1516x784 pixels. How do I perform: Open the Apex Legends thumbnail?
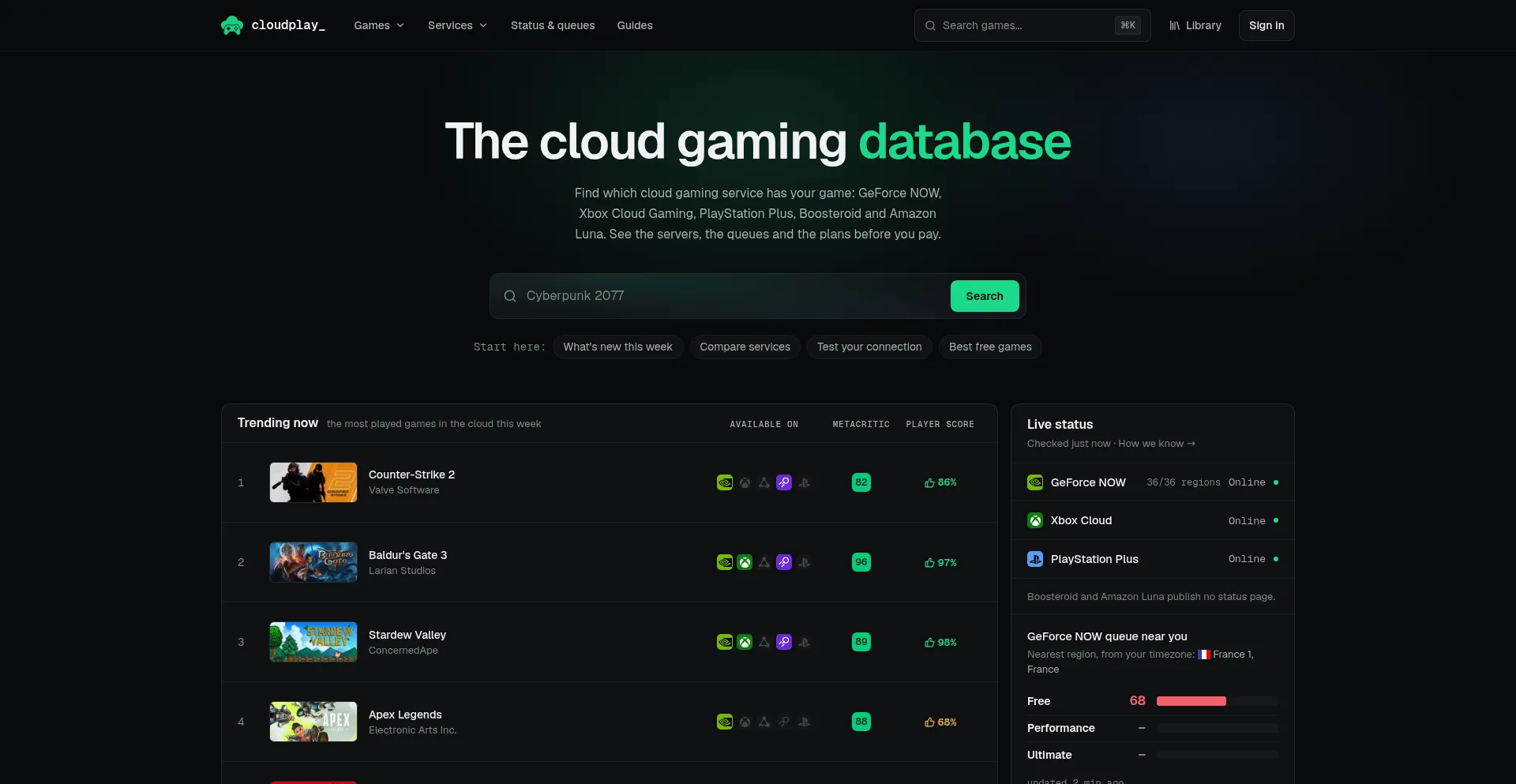coord(313,722)
